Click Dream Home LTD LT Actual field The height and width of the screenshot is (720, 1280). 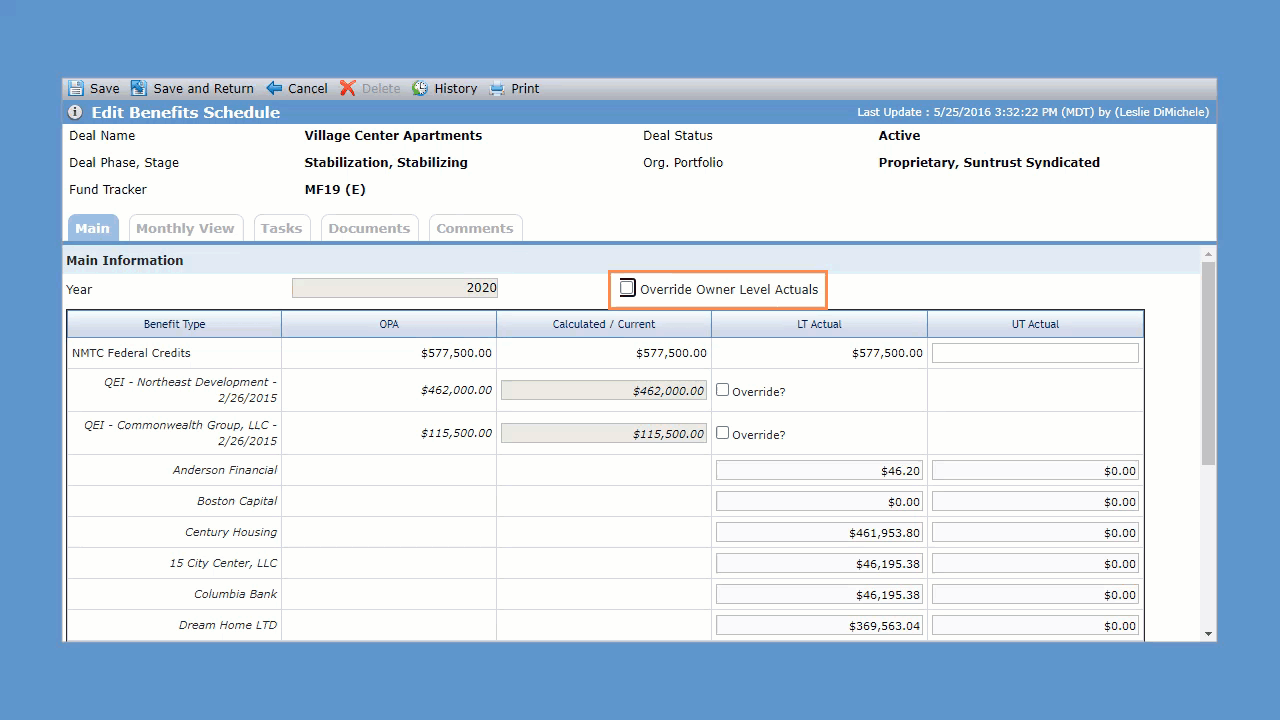point(819,626)
